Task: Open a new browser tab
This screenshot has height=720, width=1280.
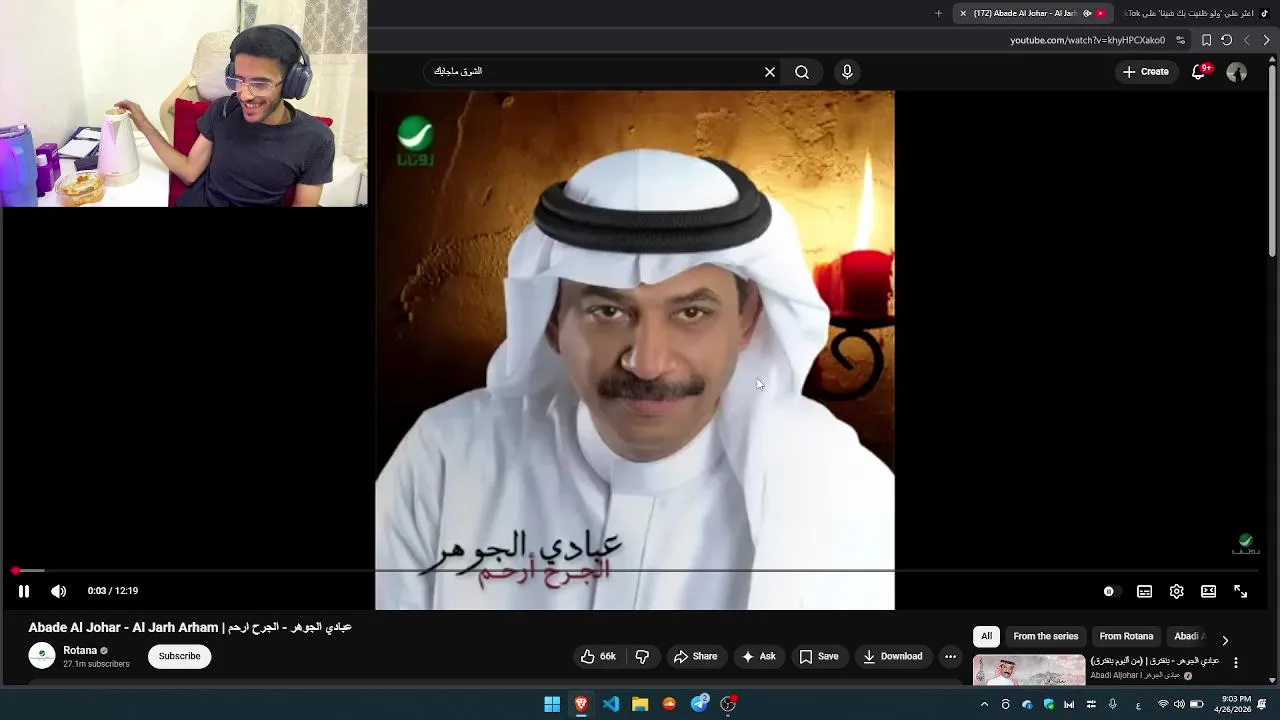Action: 938,13
